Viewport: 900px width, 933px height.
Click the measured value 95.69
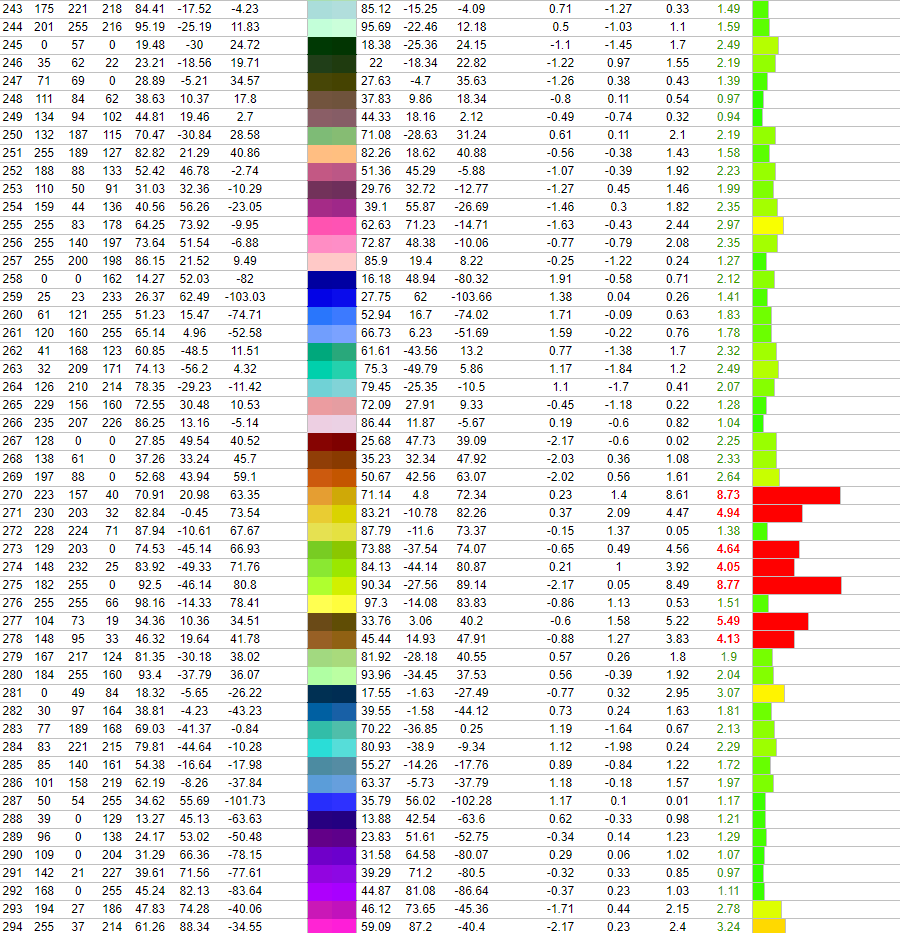pyautogui.click(x=375, y=27)
